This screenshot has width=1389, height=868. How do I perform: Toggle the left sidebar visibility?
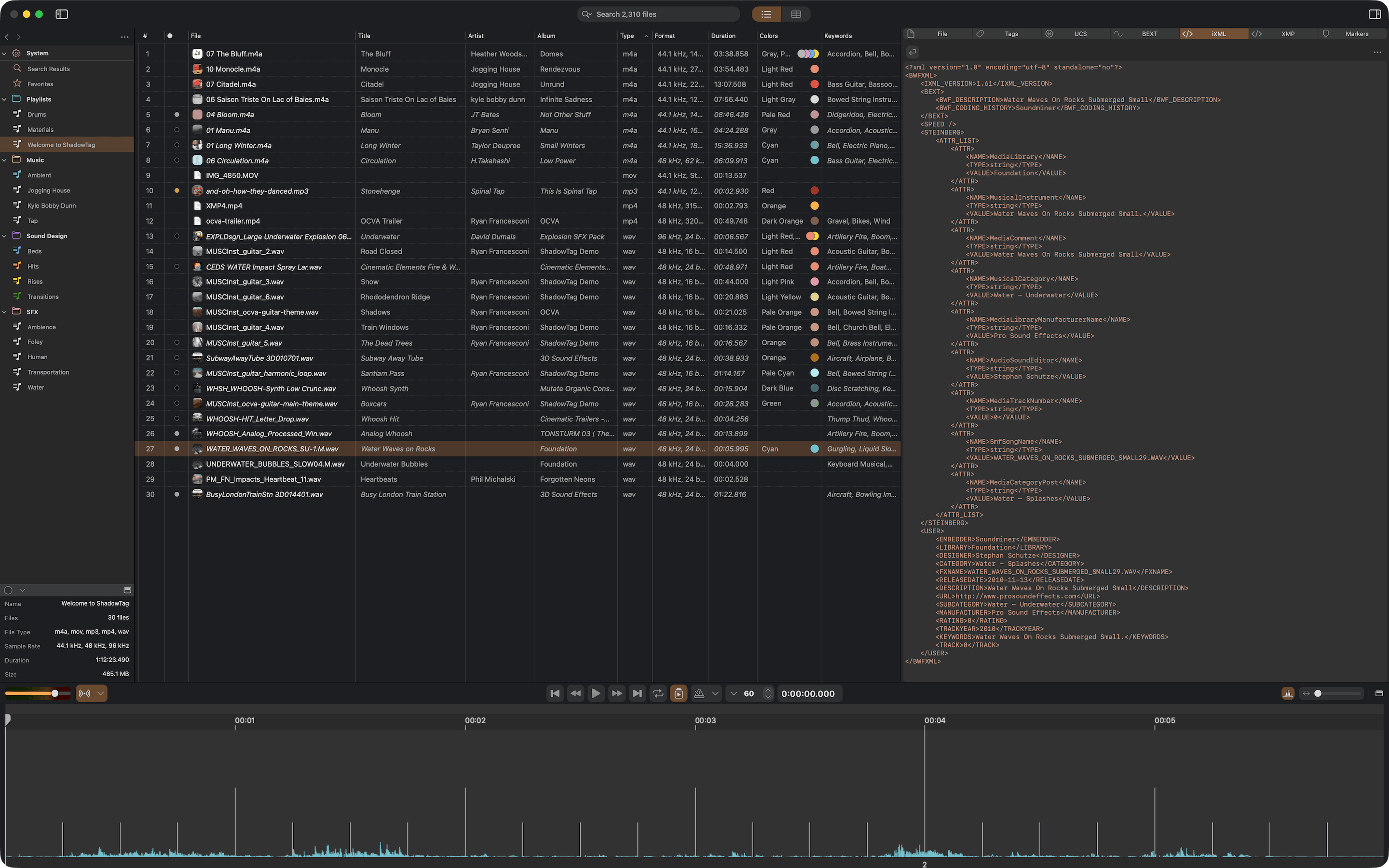click(62, 14)
